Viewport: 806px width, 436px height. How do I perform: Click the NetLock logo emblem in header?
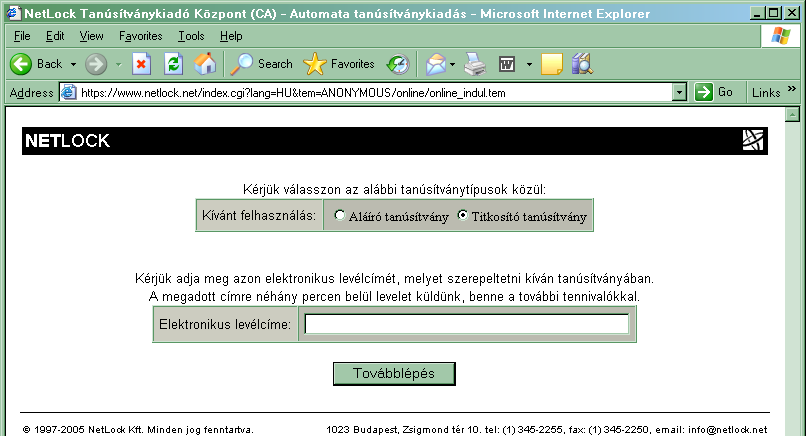click(753, 140)
